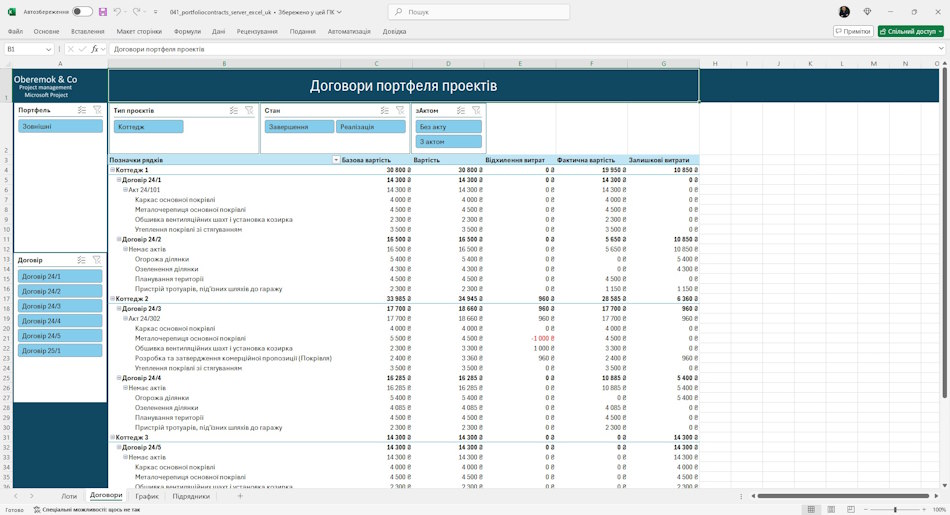Viewport: 950px width, 515px height.
Task: Open the user account avatar
Action: pyautogui.click(x=844, y=12)
